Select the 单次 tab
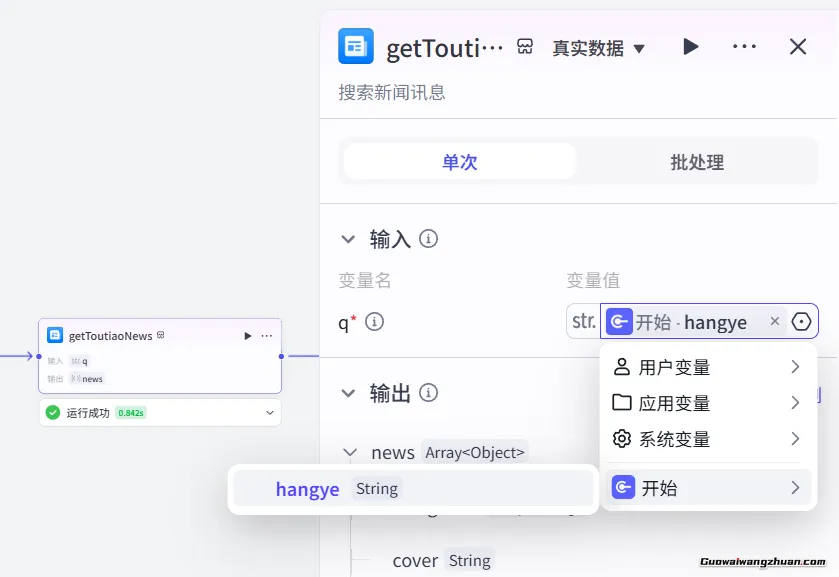 [459, 162]
